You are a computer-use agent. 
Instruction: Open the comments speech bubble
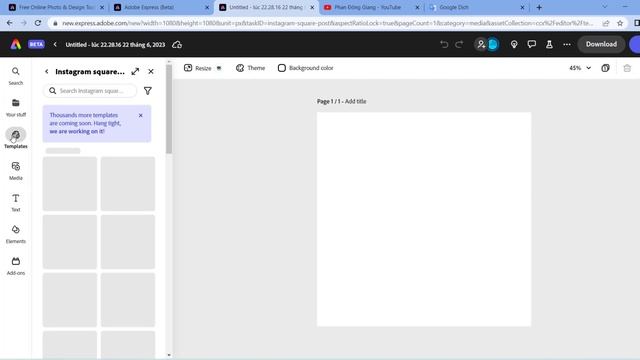[531, 44]
